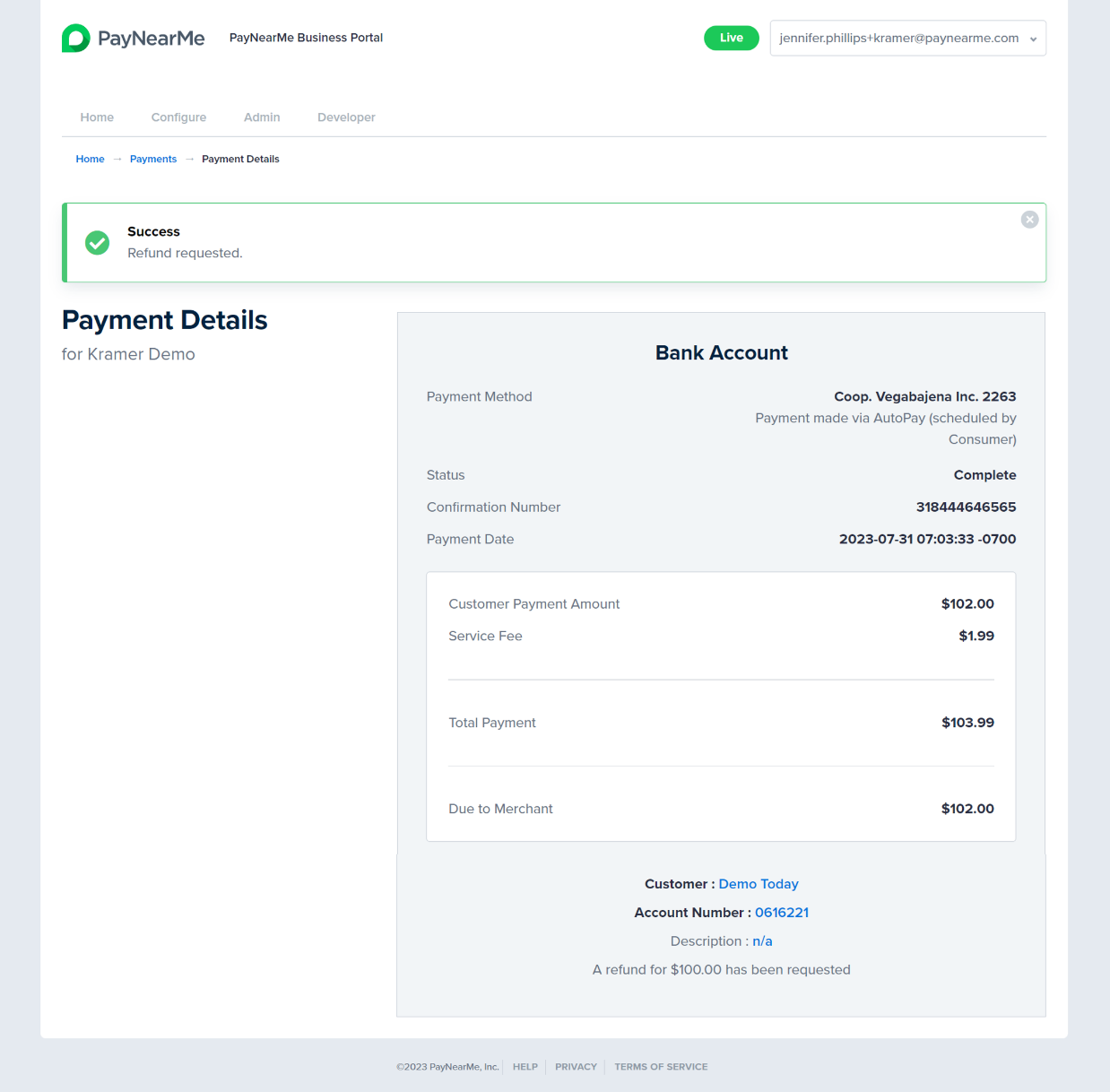
Task: Click the PayNearMe logo icon
Action: pyautogui.click(x=76, y=38)
